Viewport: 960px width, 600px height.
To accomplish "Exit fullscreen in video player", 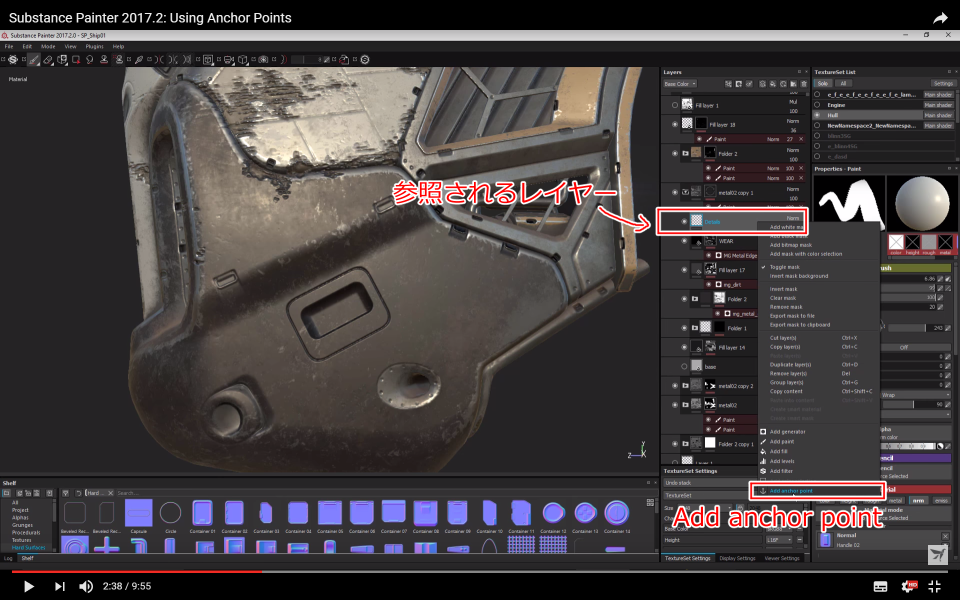I will point(935,587).
